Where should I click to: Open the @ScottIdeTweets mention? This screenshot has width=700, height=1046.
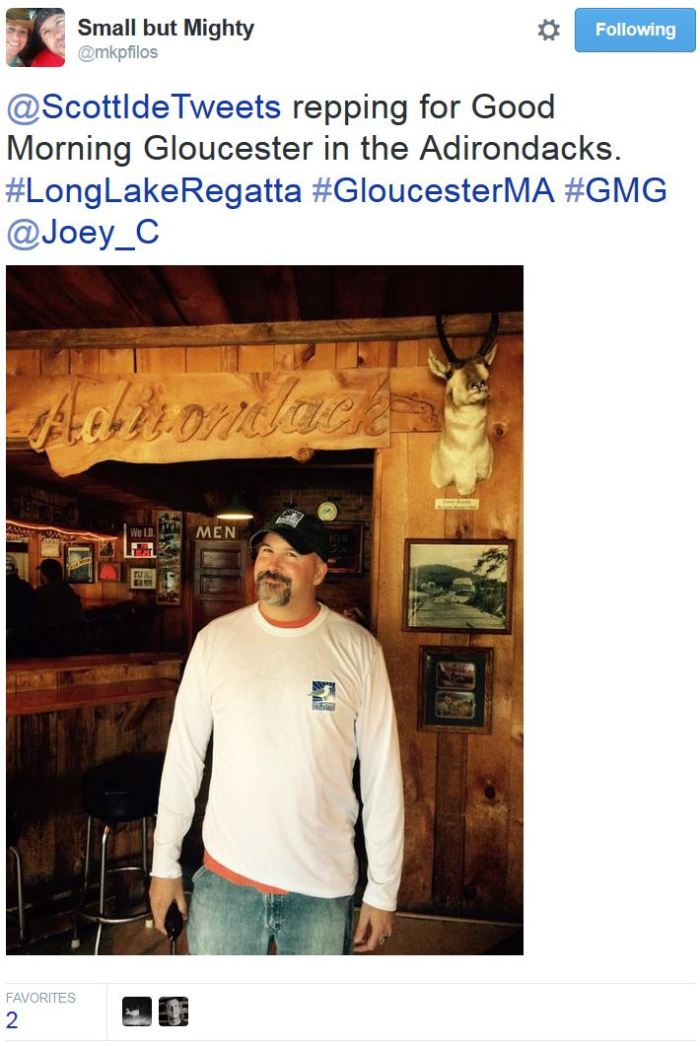point(143,107)
